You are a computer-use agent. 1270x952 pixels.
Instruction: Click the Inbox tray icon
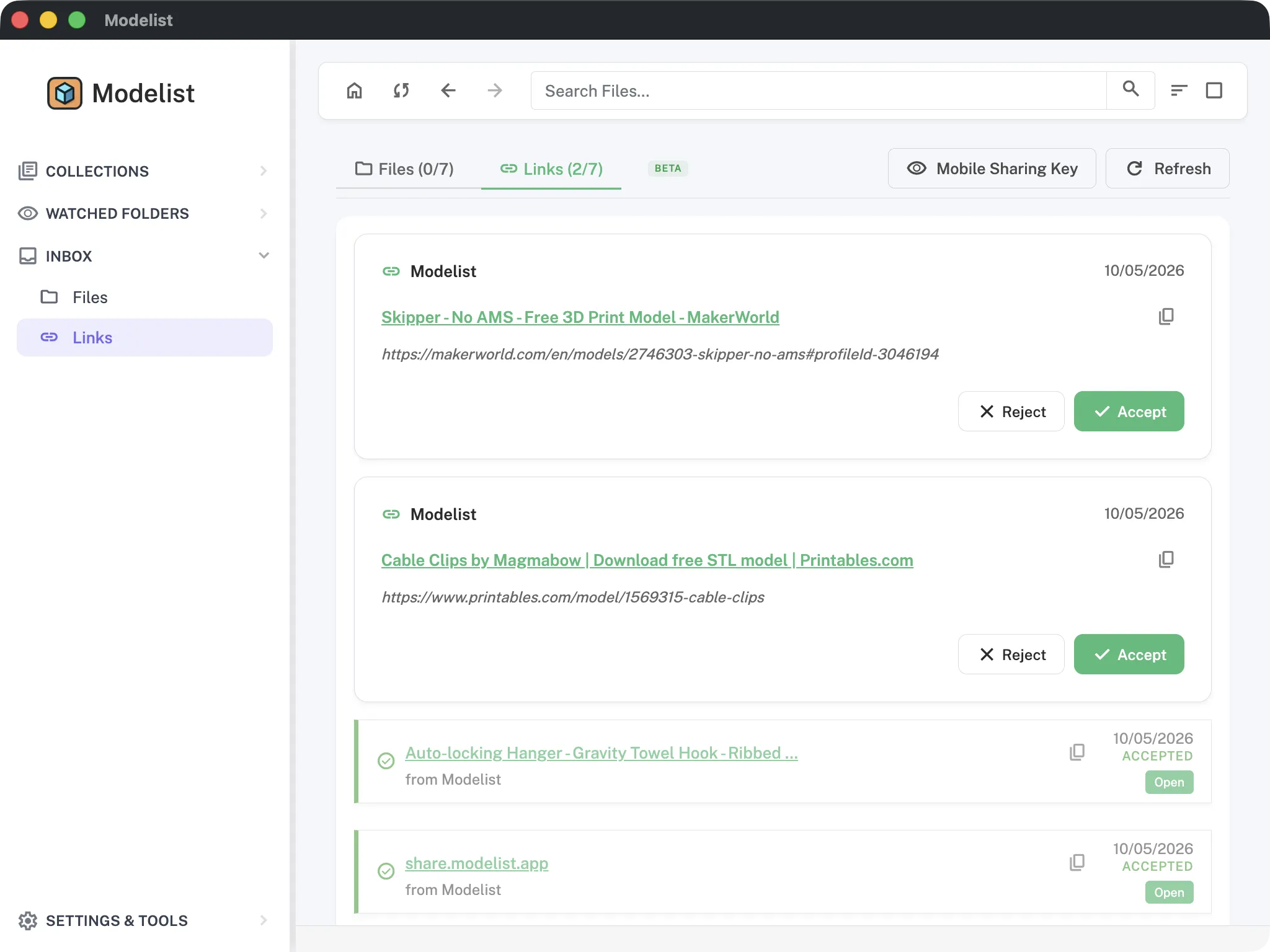(28, 256)
